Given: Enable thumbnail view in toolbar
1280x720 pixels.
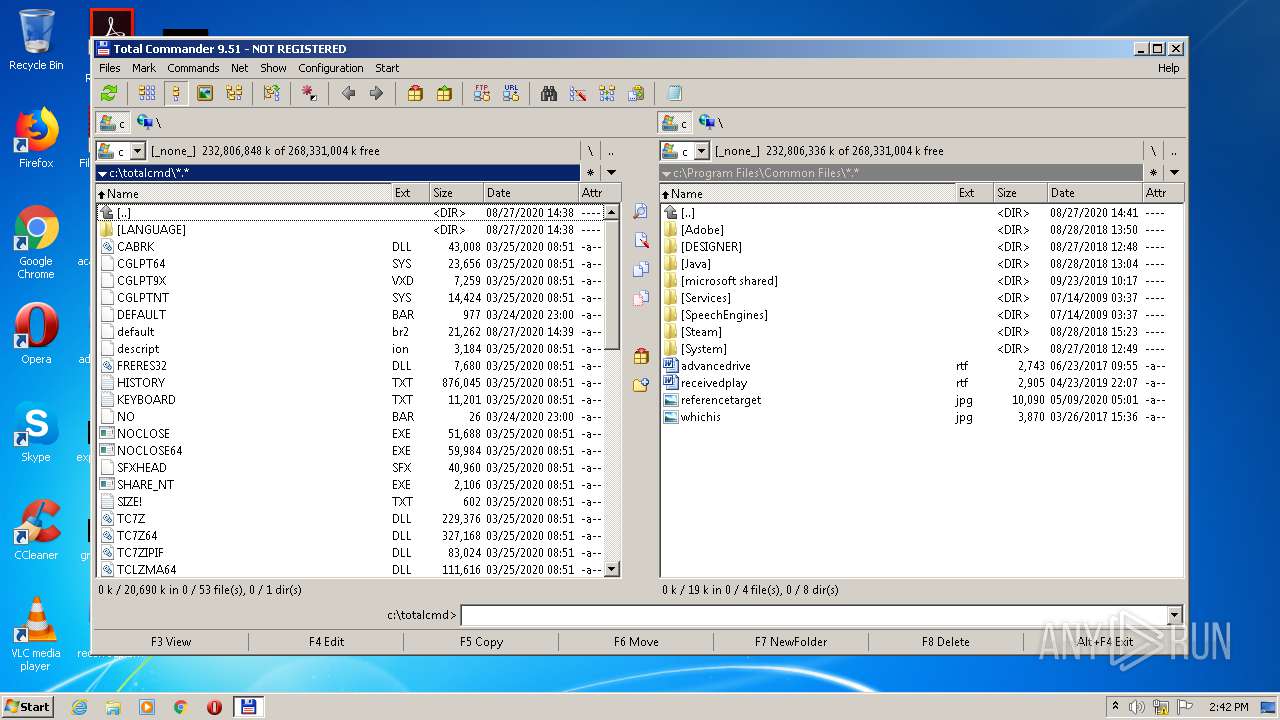Looking at the screenshot, I should [x=205, y=93].
